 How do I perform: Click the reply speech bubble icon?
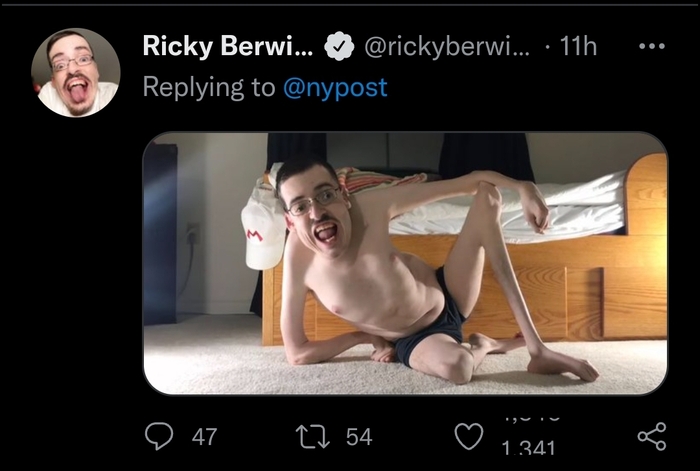pyautogui.click(x=159, y=435)
